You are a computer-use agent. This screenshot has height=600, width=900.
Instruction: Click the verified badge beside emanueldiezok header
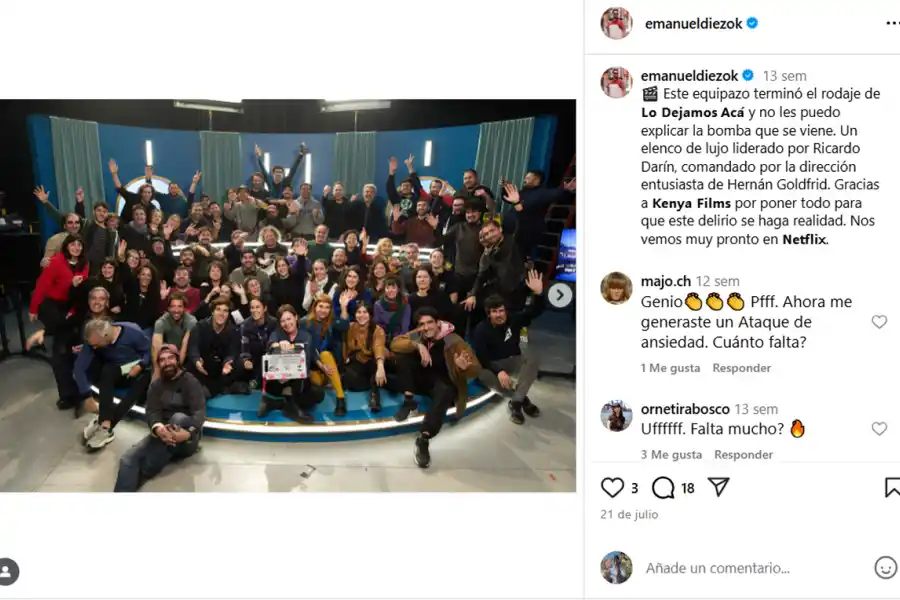click(x=752, y=23)
